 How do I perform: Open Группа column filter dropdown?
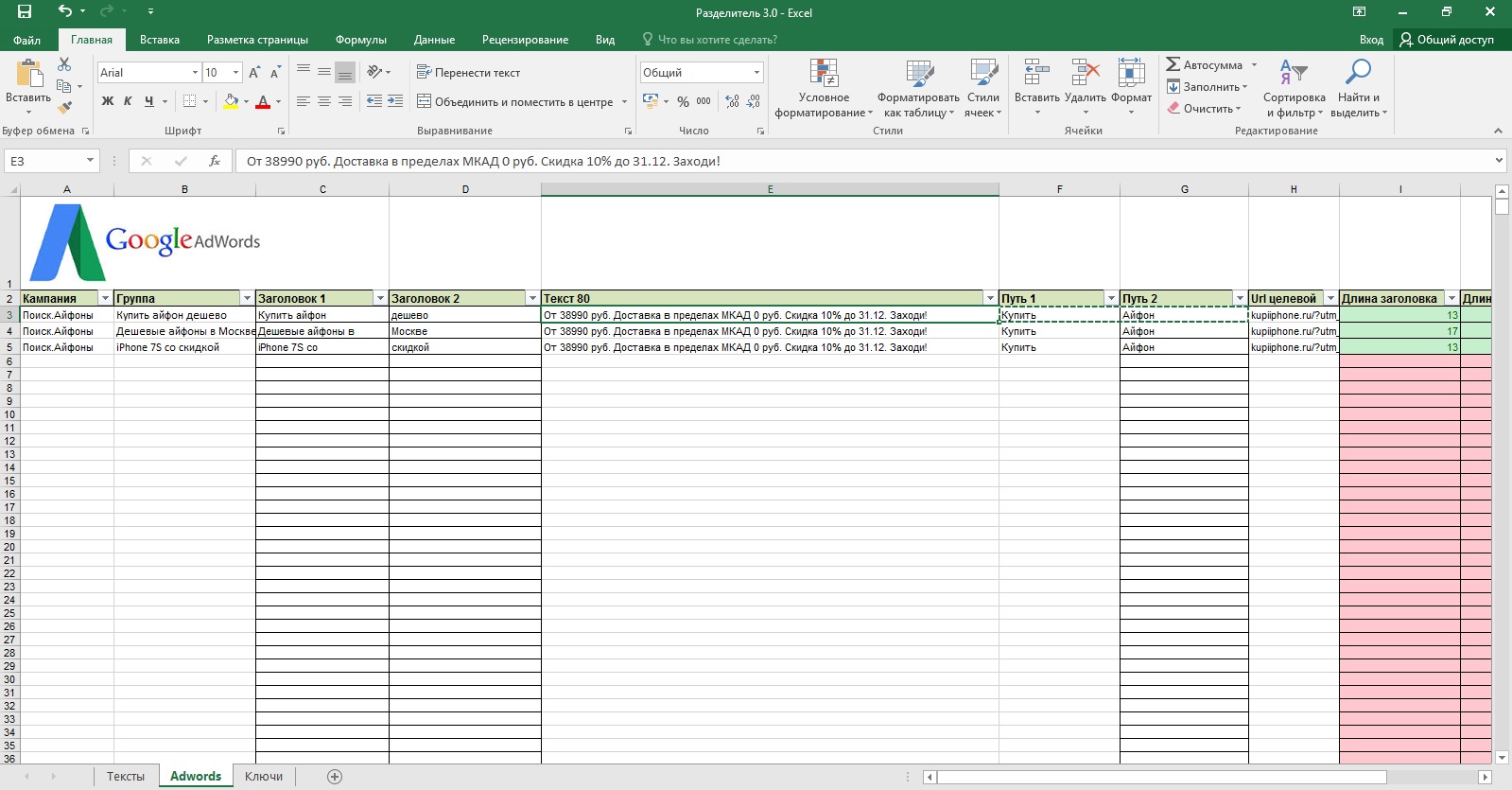click(247, 298)
